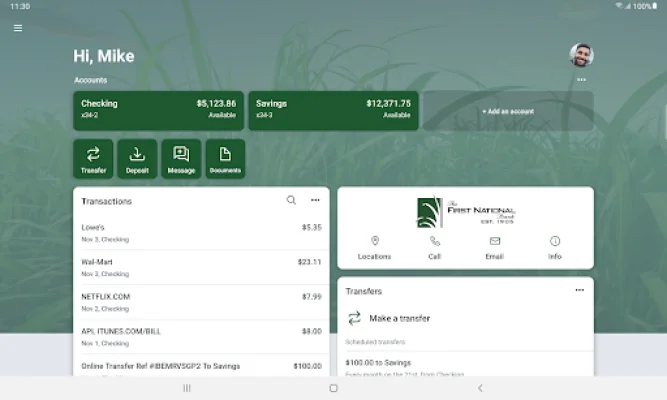Expand the Transactions more options menu
The width and height of the screenshot is (667, 400).
pyautogui.click(x=315, y=200)
